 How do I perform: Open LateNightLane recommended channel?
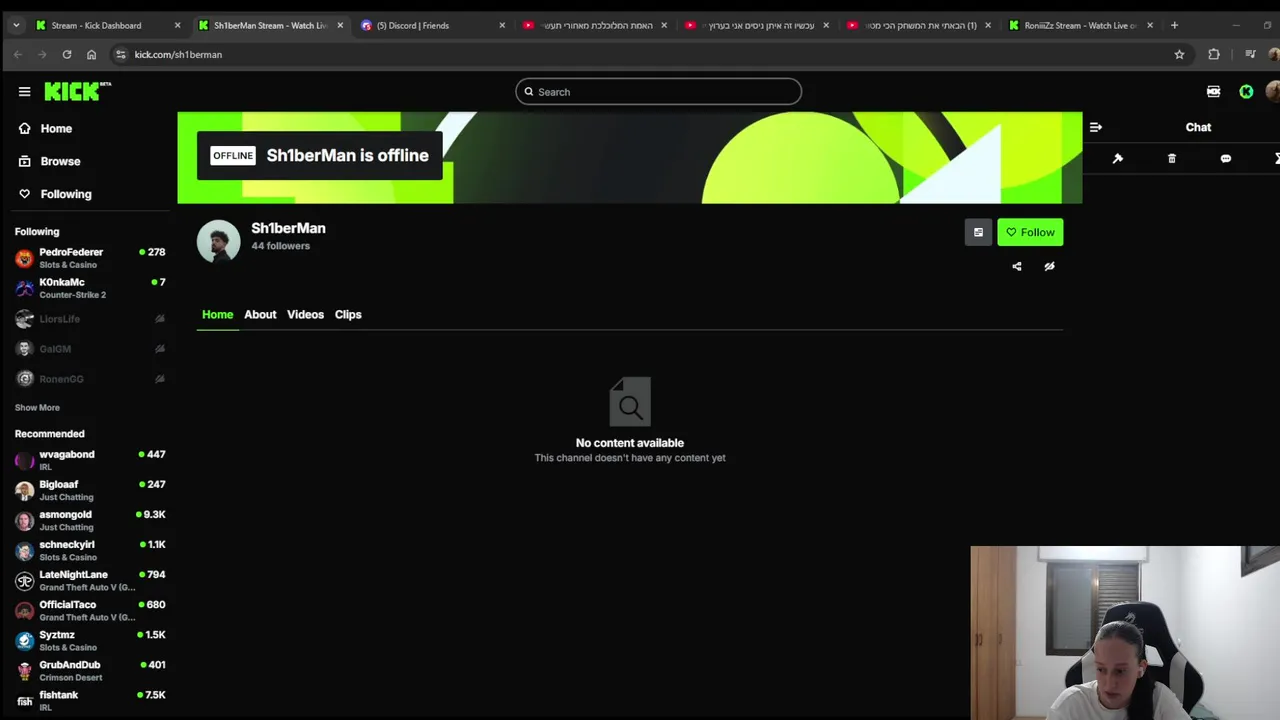click(90, 580)
